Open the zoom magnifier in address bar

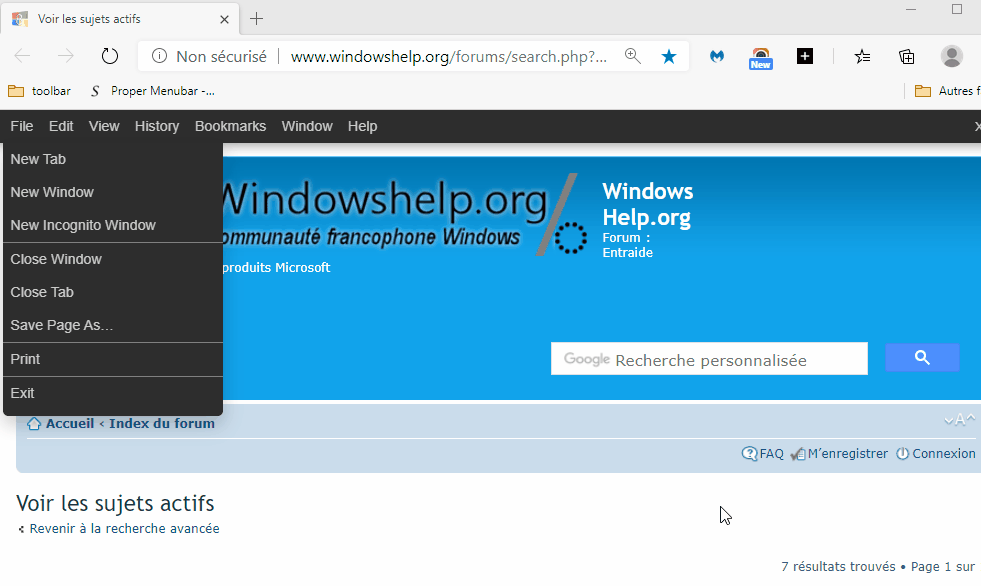(x=633, y=56)
